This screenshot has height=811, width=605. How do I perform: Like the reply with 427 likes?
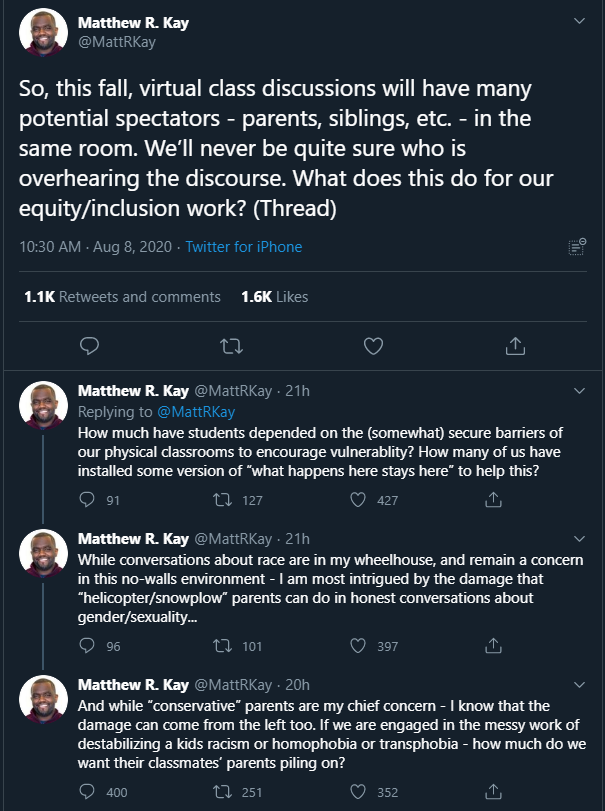[358, 500]
